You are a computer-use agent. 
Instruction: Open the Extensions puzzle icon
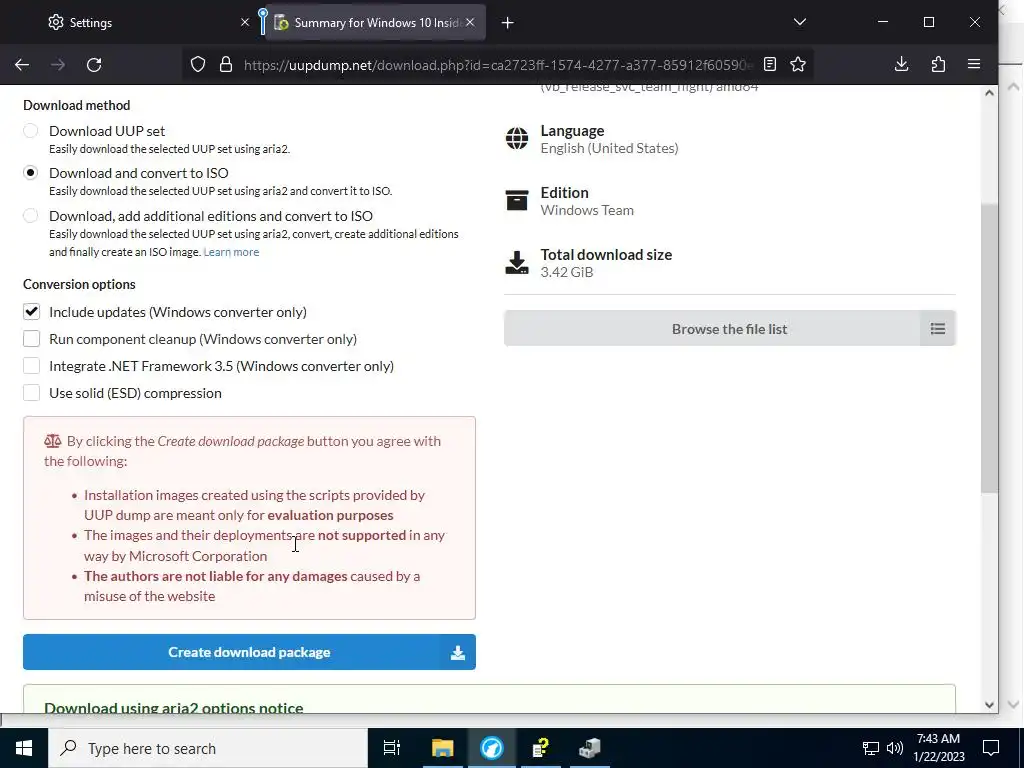(938, 64)
